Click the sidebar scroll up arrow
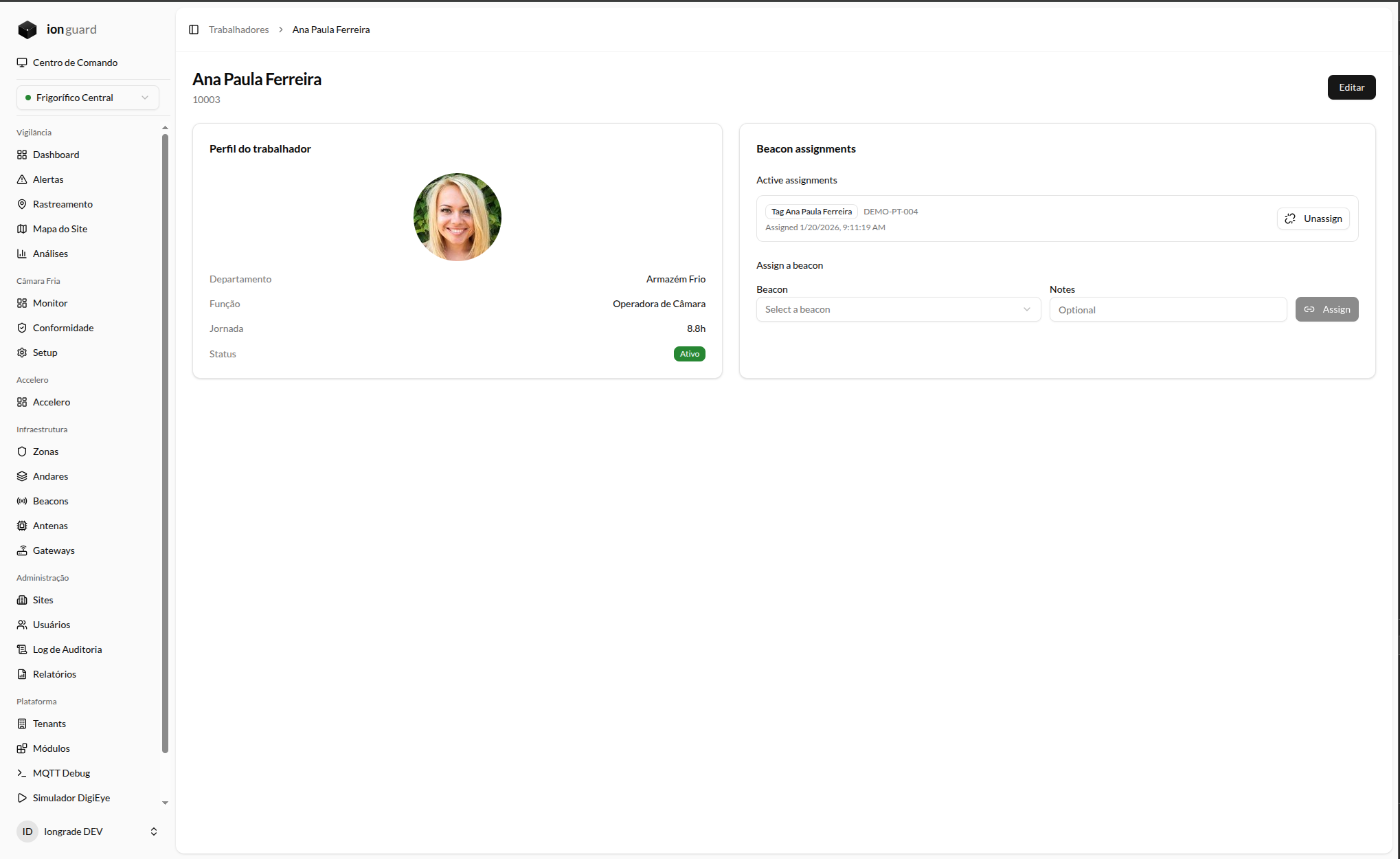Image resolution: width=1400 pixels, height=859 pixels. click(x=165, y=128)
